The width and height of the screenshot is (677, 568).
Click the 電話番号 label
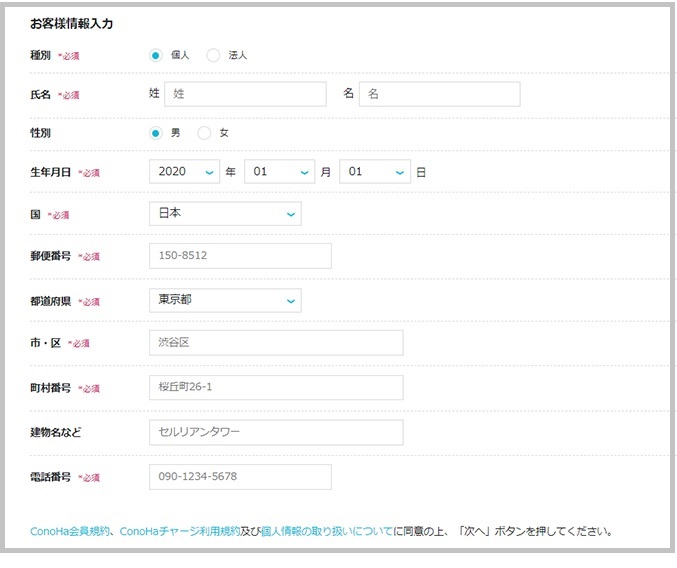click(x=51, y=477)
